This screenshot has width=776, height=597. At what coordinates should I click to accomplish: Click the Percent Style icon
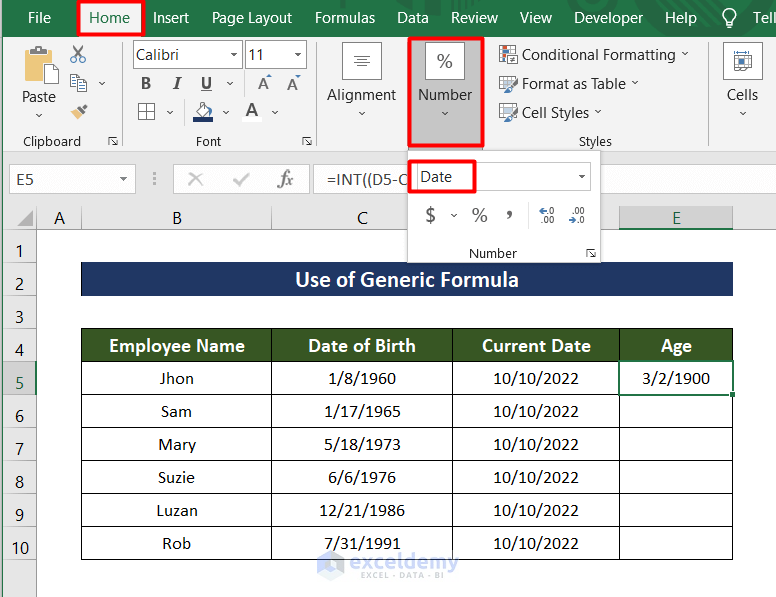(x=480, y=215)
